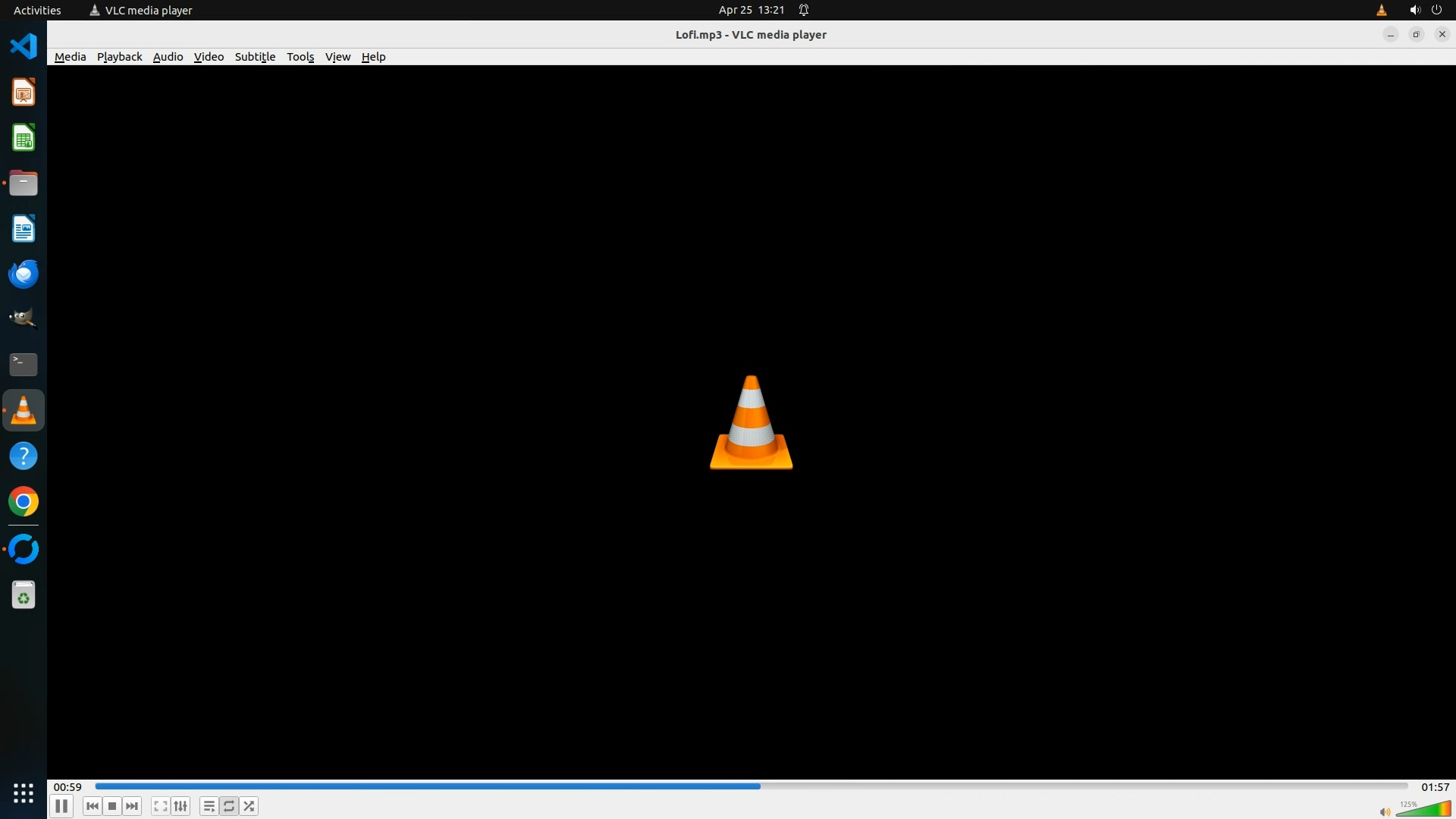
Task: Pause playback with the pause button
Action: click(61, 806)
